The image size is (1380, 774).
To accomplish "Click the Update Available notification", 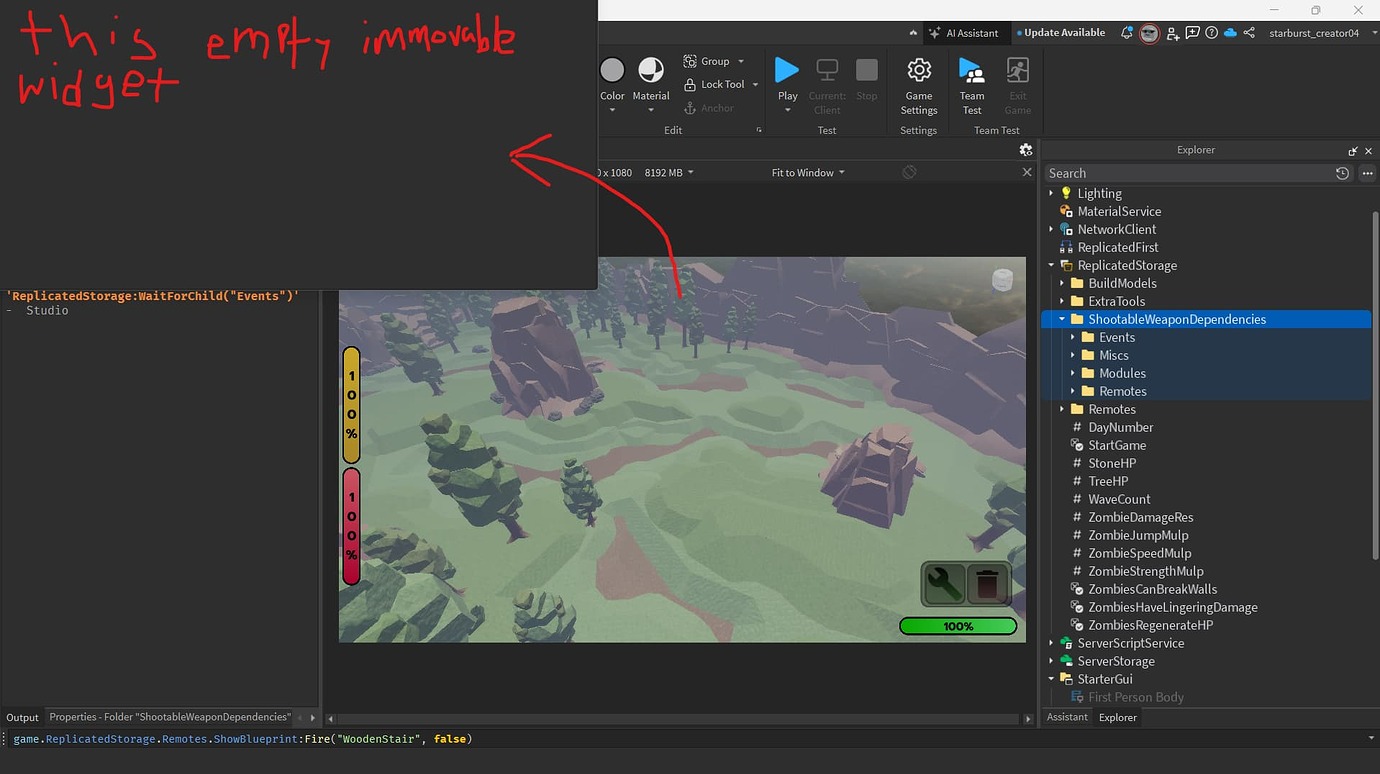I will coord(1060,32).
